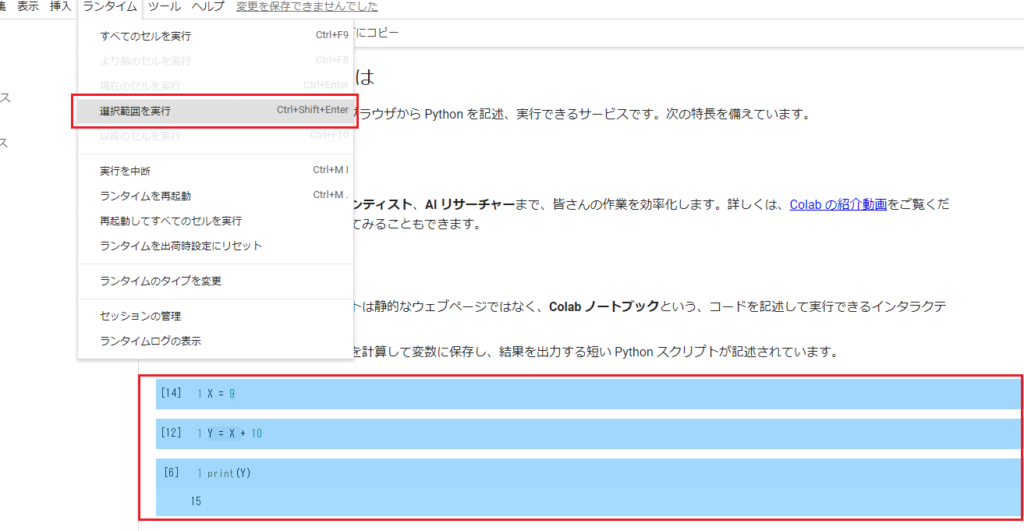Click the [6] run indicator of print(Y) cell

click(x=172, y=472)
